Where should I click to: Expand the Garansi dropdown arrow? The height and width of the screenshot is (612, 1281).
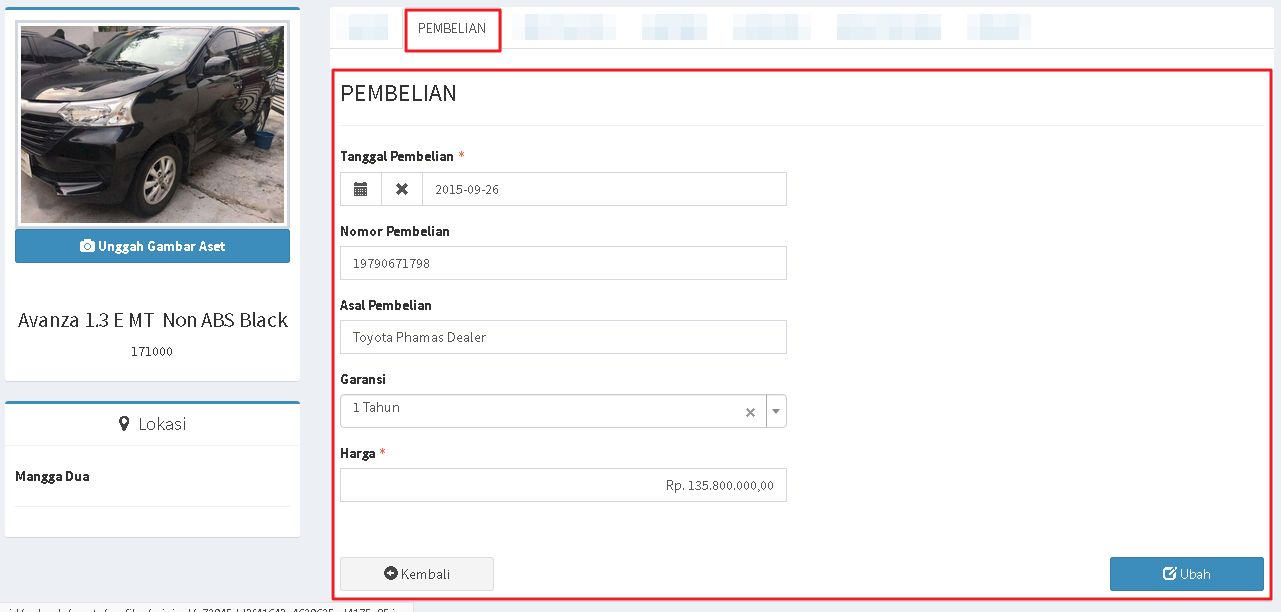click(x=776, y=412)
